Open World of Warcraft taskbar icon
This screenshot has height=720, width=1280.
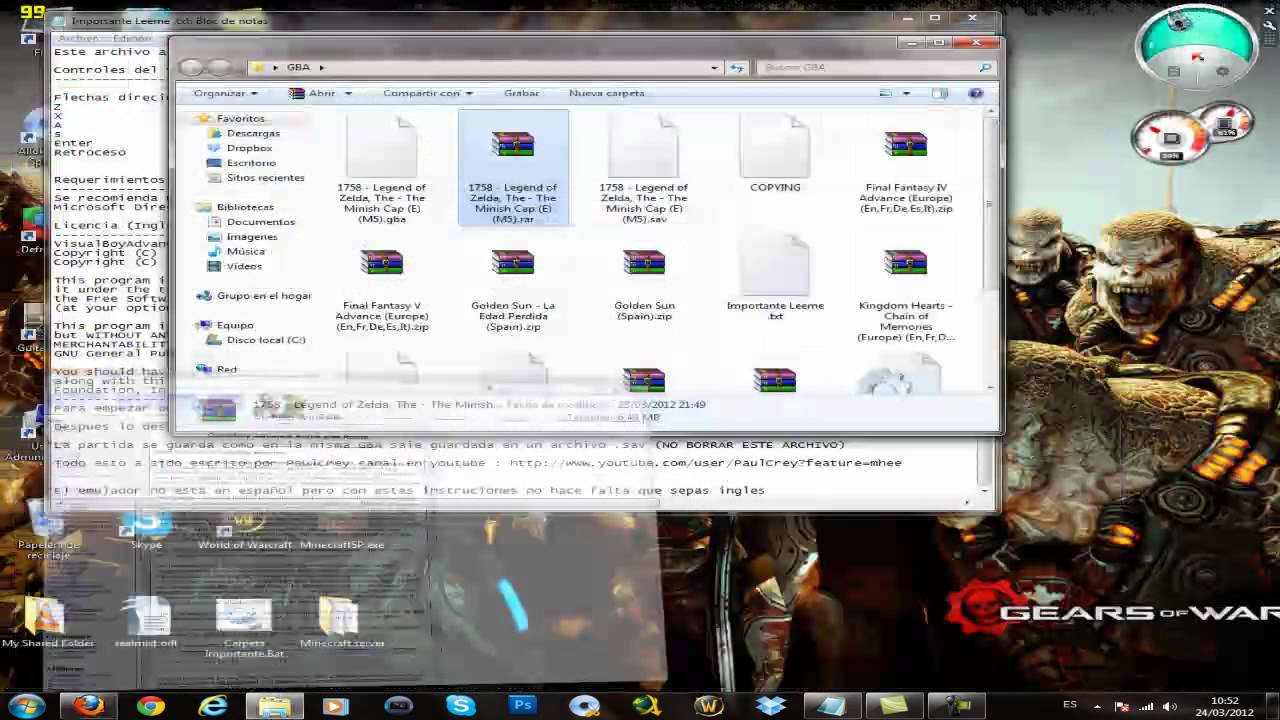coord(709,706)
